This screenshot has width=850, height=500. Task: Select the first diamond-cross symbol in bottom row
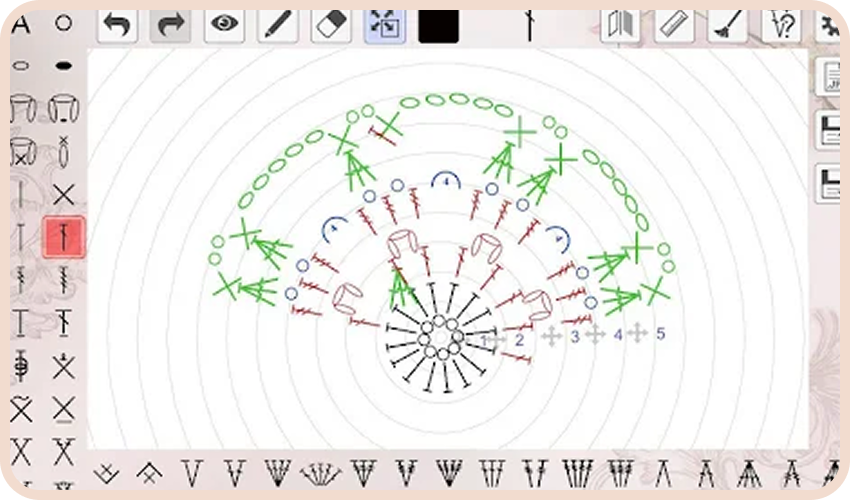coord(106,473)
